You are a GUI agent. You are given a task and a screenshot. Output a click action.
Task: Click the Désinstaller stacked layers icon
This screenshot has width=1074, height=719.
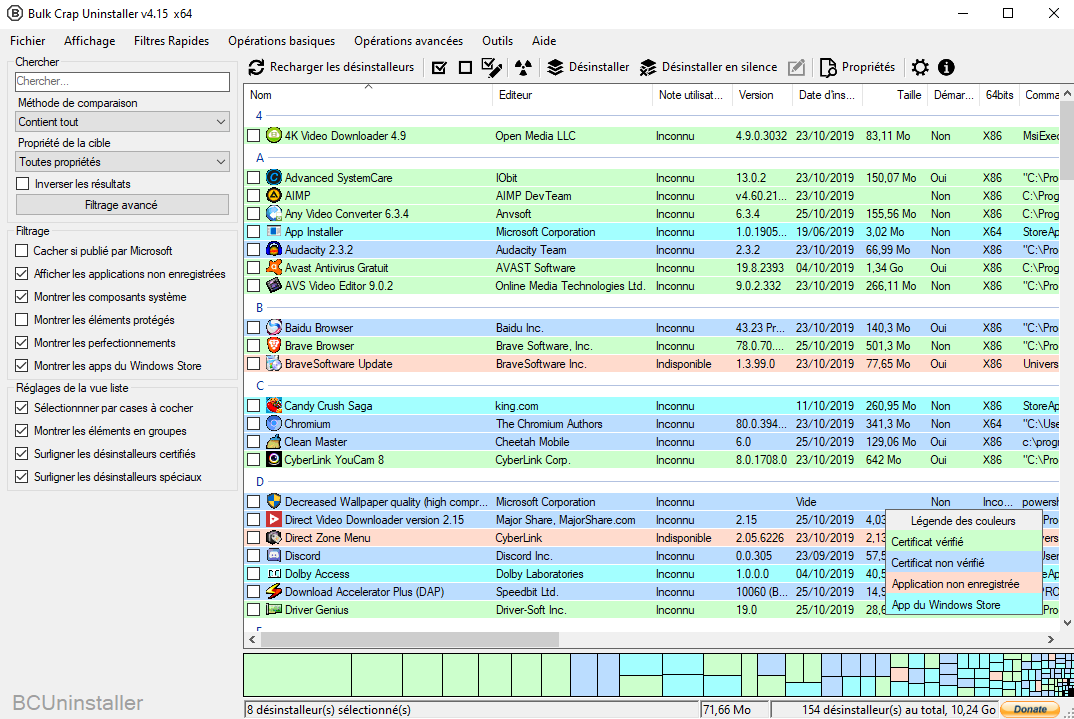click(555, 67)
